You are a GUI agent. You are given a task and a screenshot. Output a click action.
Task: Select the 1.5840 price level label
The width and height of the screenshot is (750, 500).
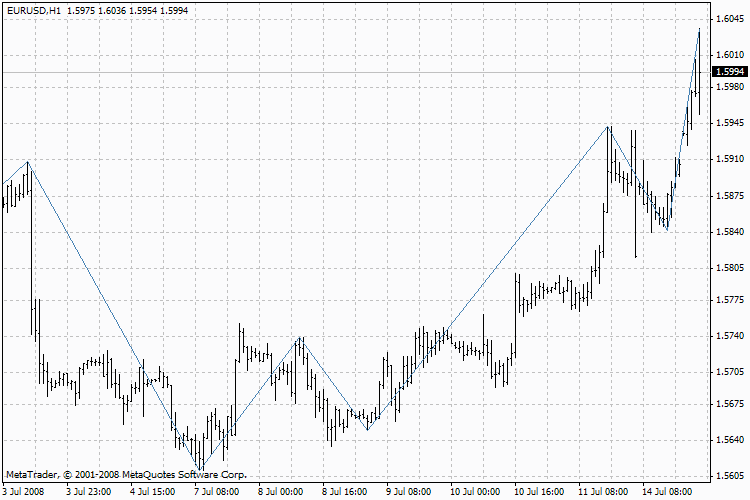730,232
